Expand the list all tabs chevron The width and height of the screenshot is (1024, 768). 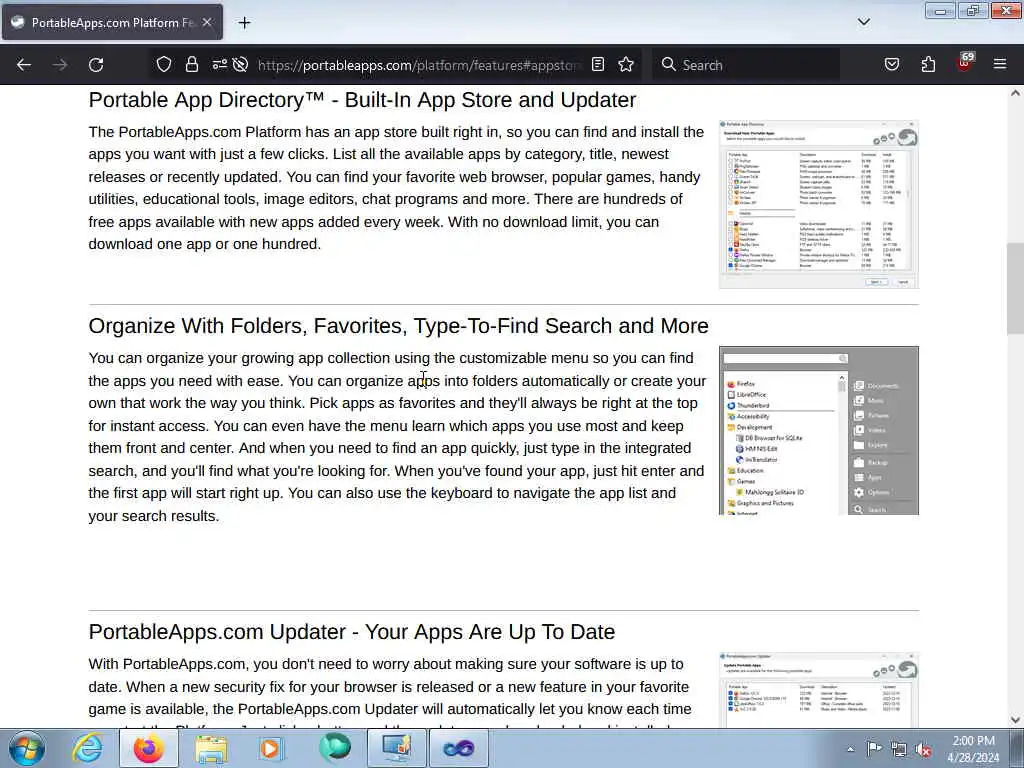pos(864,22)
